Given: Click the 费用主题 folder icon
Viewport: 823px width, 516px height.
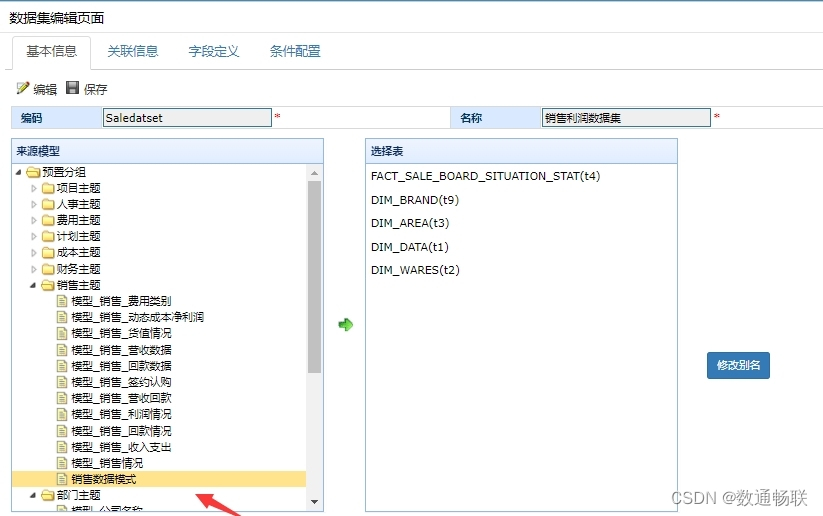Looking at the screenshot, I should [48, 220].
